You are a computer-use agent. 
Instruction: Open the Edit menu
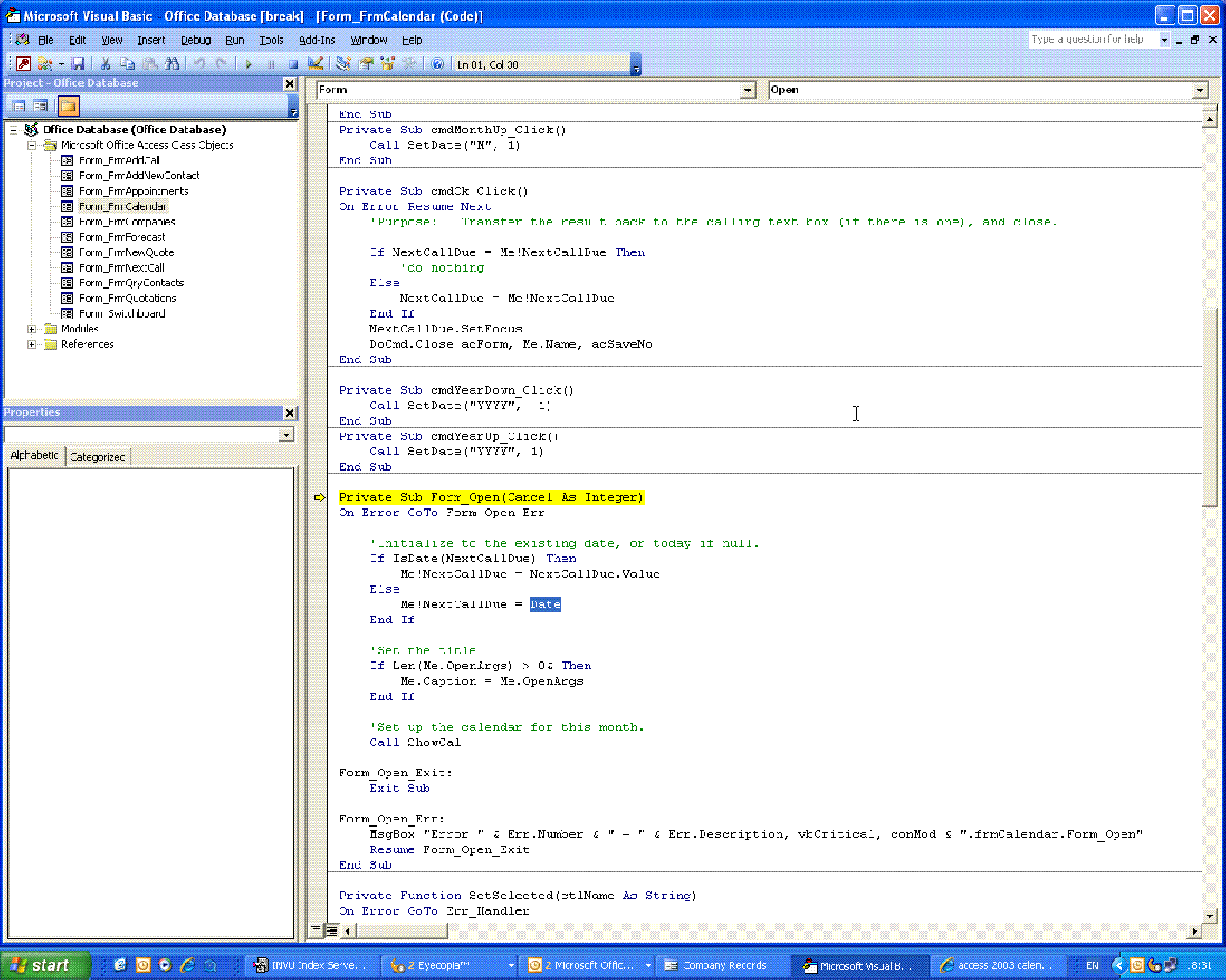77,39
